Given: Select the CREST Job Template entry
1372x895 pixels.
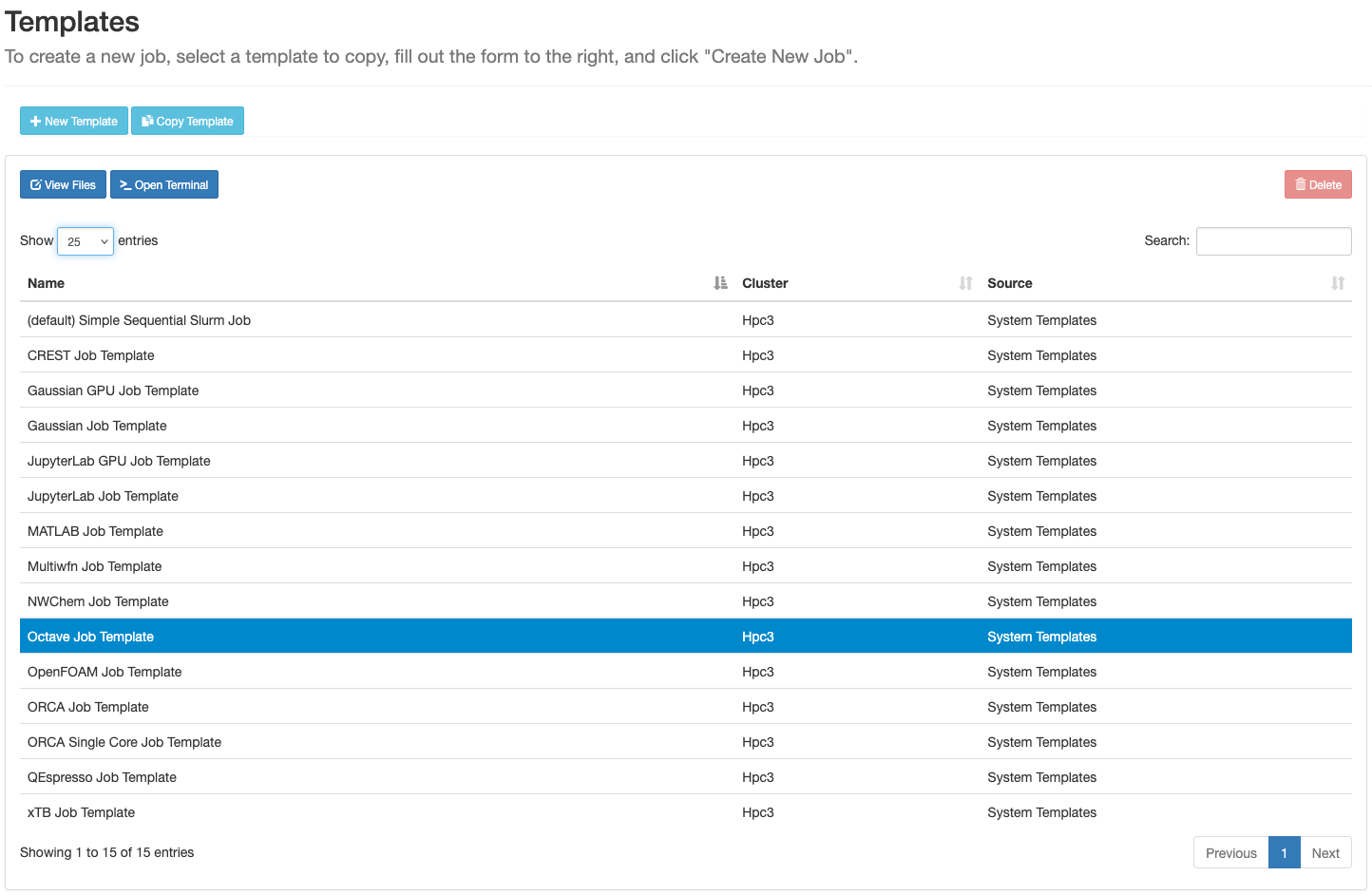Looking at the screenshot, I should click(380, 354).
